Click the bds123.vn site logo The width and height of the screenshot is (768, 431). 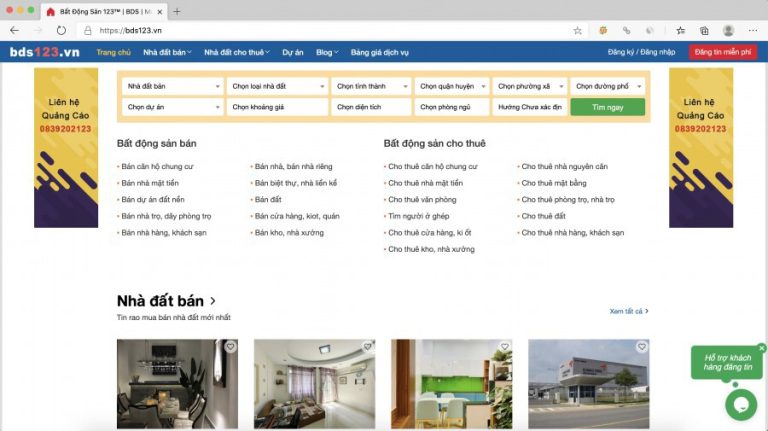pos(45,52)
